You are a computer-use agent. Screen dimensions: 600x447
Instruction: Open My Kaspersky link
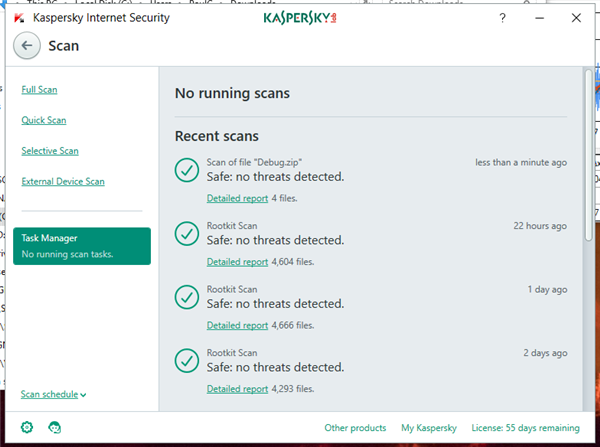pyautogui.click(x=429, y=427)
